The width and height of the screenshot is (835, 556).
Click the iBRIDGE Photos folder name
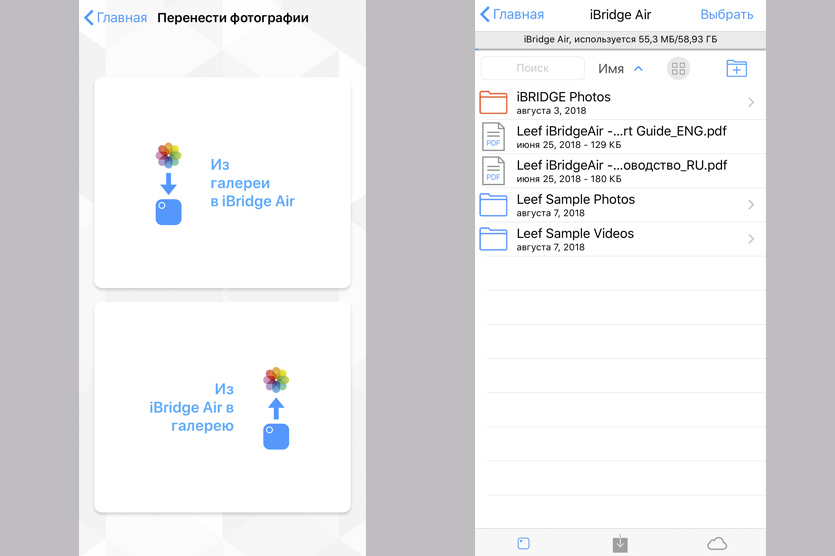(x=563, y=97)
